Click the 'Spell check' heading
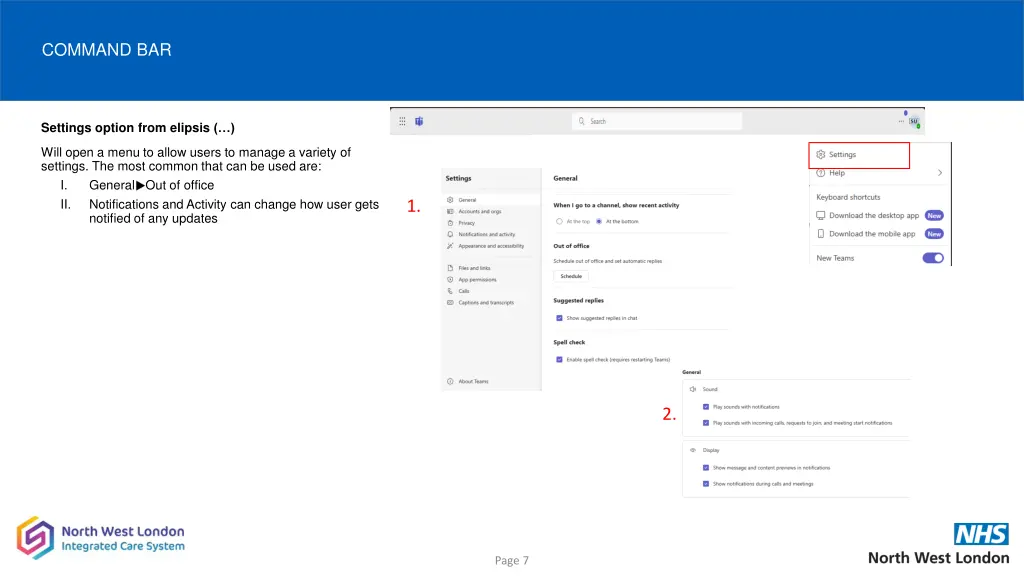Screen dimensions: 1024x576 point(569,342)
